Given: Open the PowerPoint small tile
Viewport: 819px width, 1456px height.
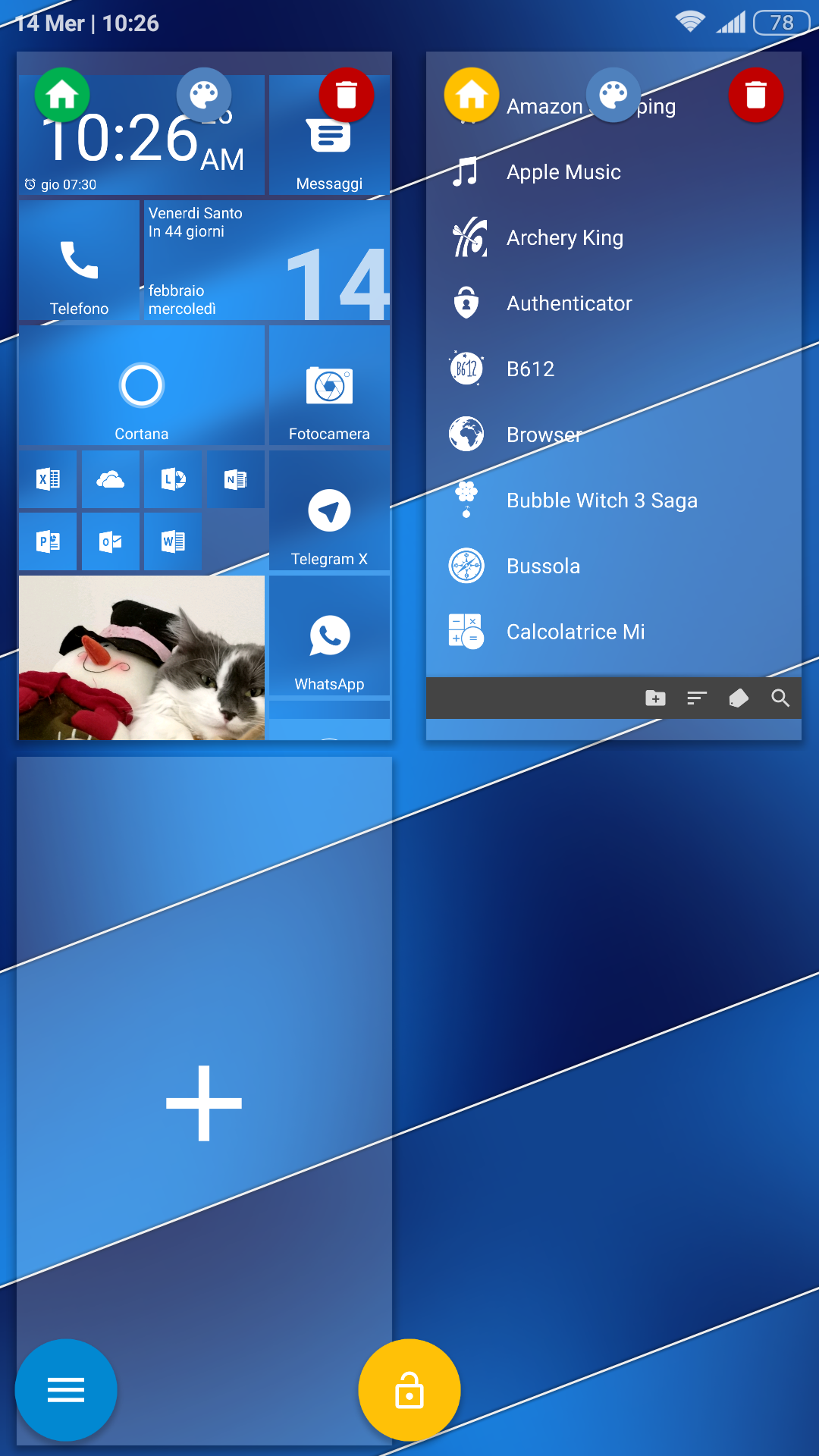Looking at the screenshot, I should point(48,541).
